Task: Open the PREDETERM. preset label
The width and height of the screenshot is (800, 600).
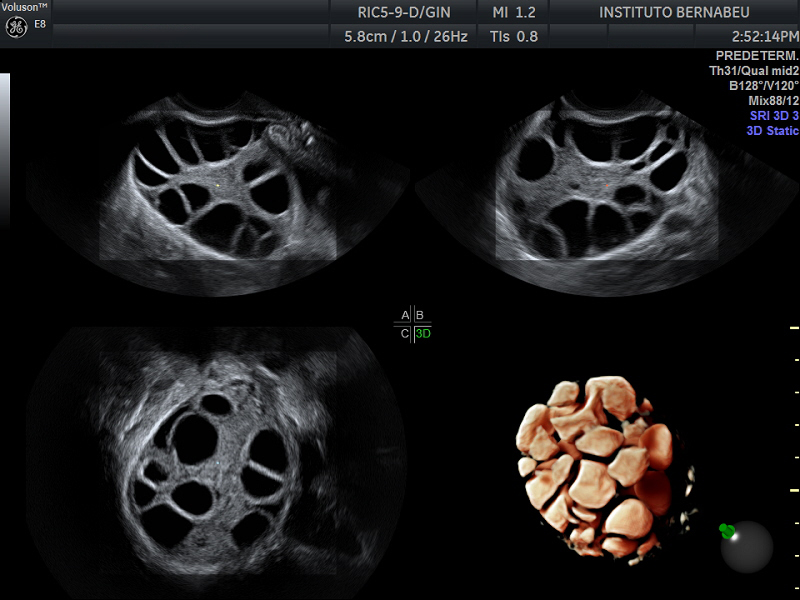Action: pos(757,56)
